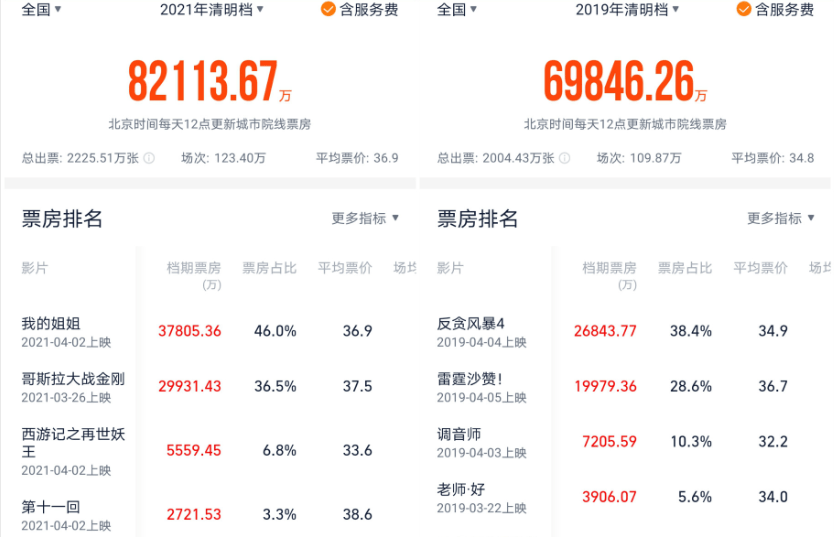
Task: Click box office value 3906.07
Action: (x=609, y=497)
